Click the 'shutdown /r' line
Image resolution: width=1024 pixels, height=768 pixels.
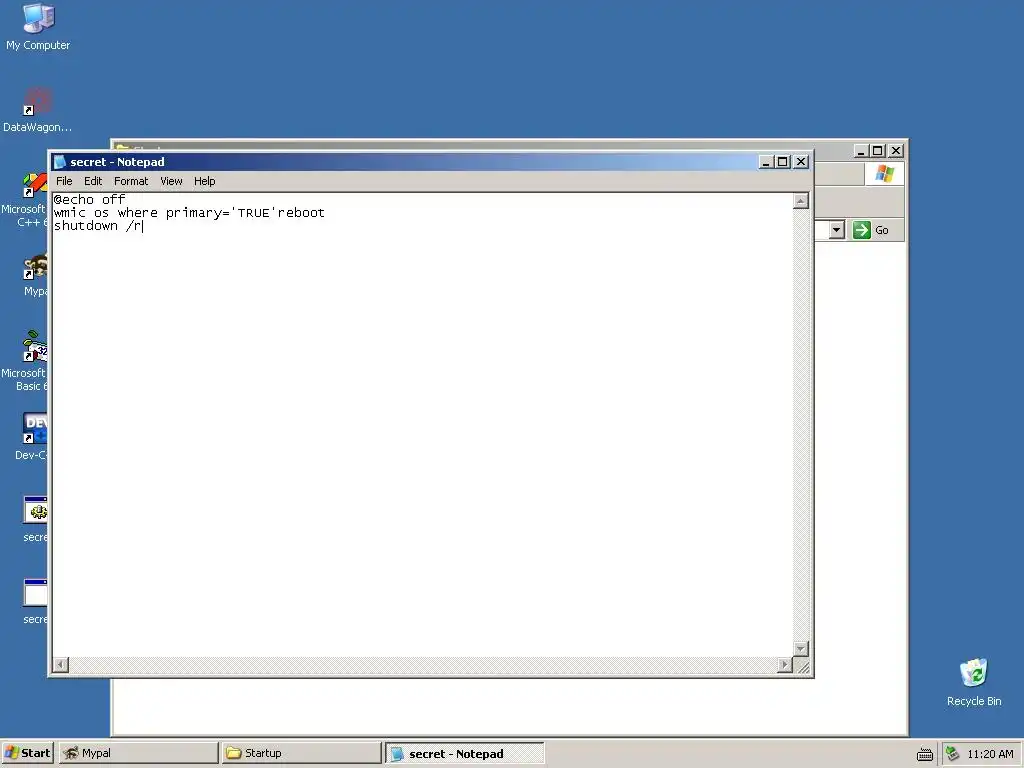pos(98,226)
